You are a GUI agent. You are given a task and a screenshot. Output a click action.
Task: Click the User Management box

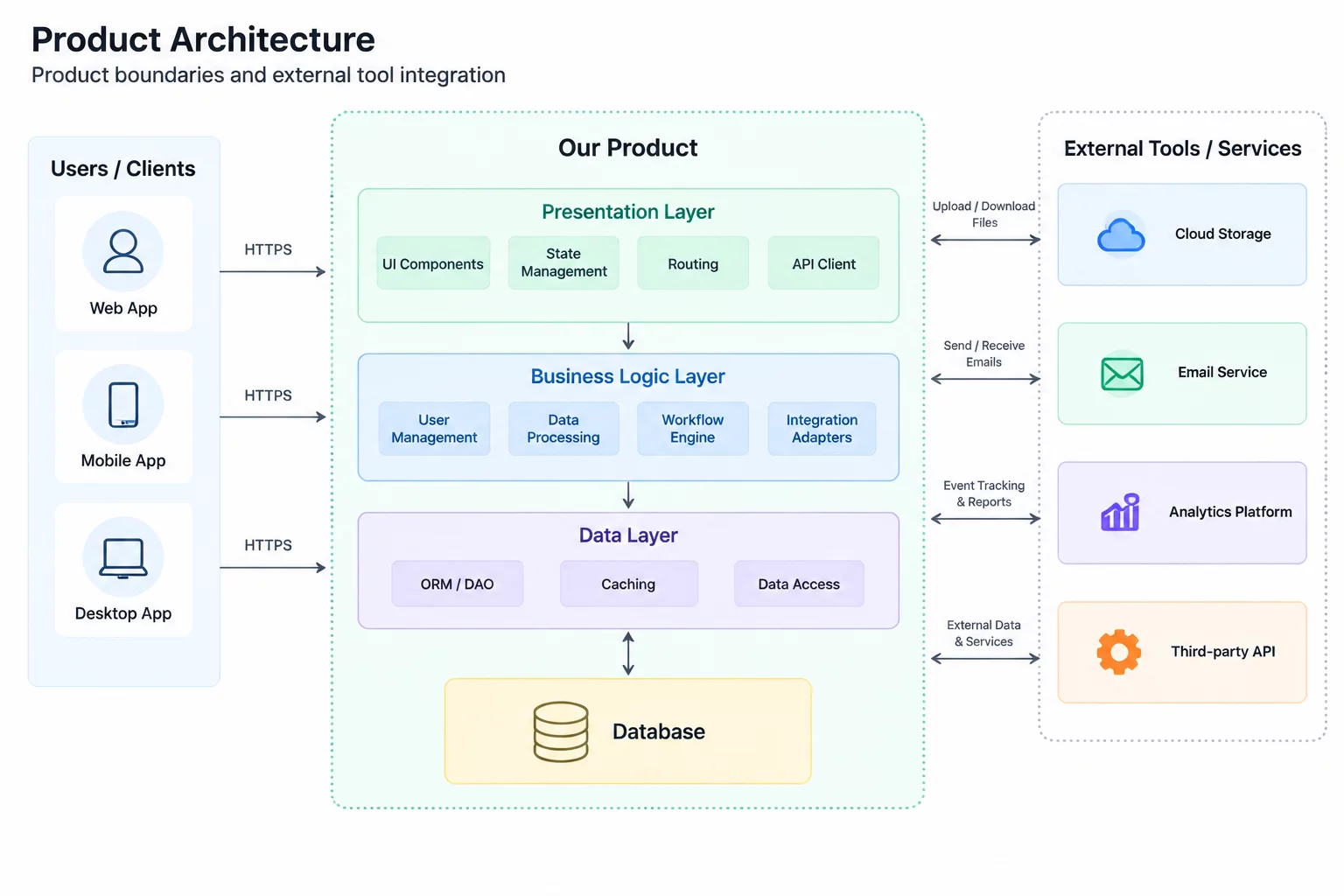(434, 429)
